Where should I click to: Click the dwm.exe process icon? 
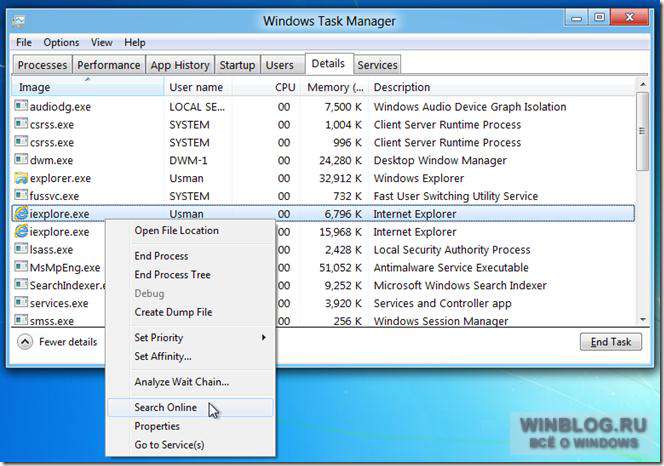tap(21, 159)
